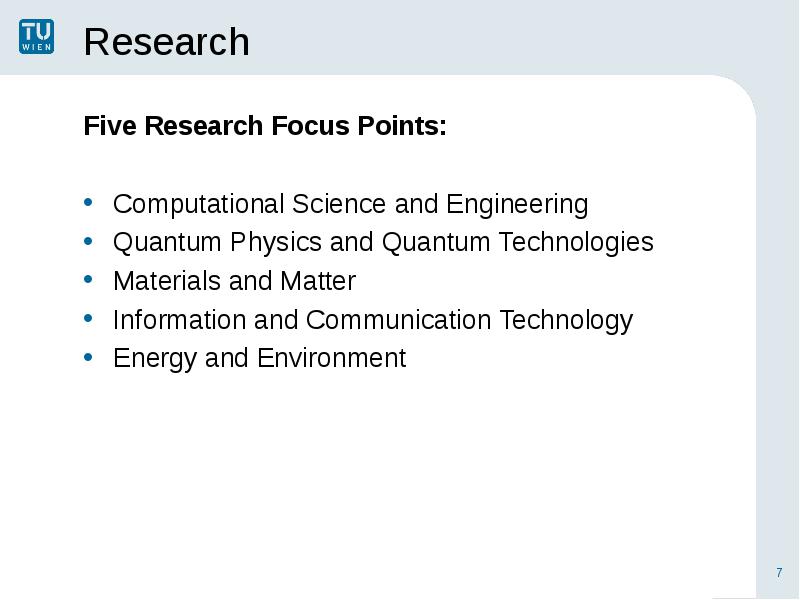Select the Energy and Environment line

[x=260, y=359]
